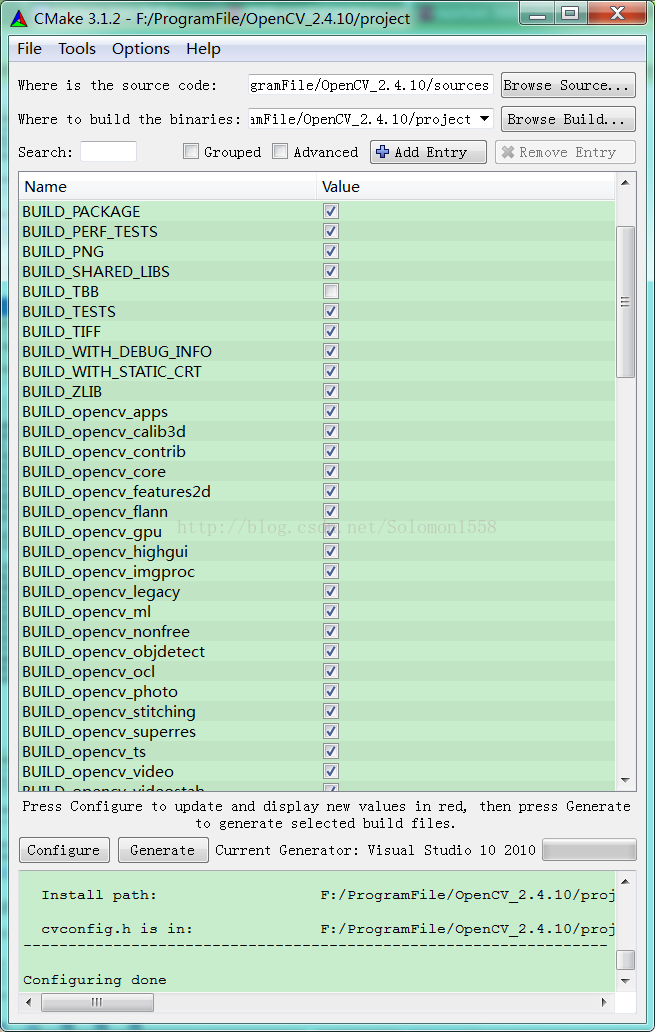Click variable list scroll-down arrow
Viewport: 655px width, 1032px height.
[x=625, y=781]
